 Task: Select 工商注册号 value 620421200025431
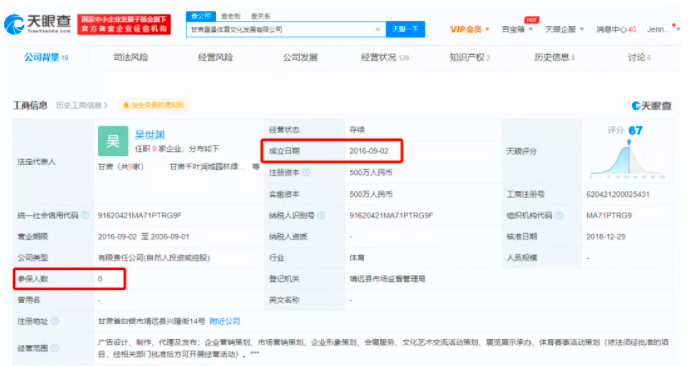618,194
